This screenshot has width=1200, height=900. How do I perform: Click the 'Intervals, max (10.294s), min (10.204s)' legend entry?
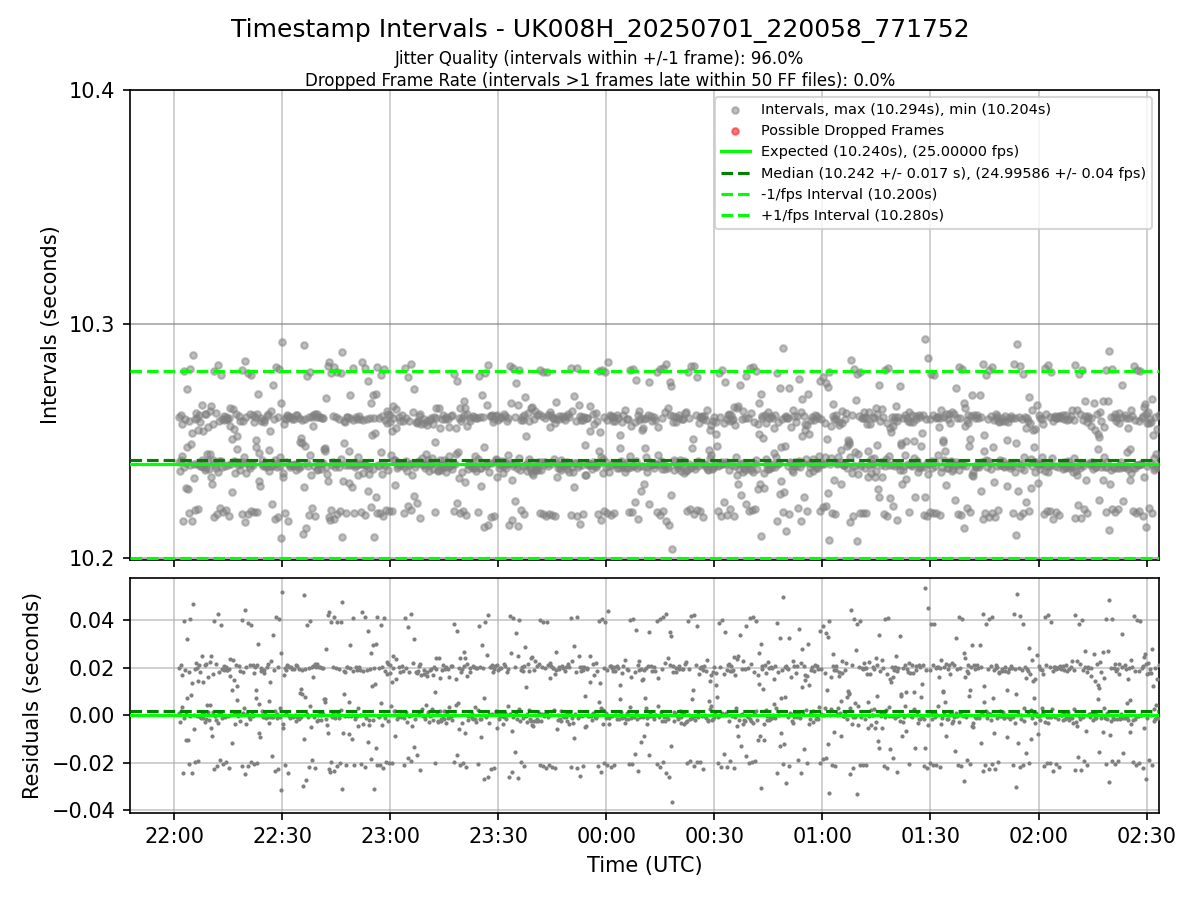pos(906,109)
